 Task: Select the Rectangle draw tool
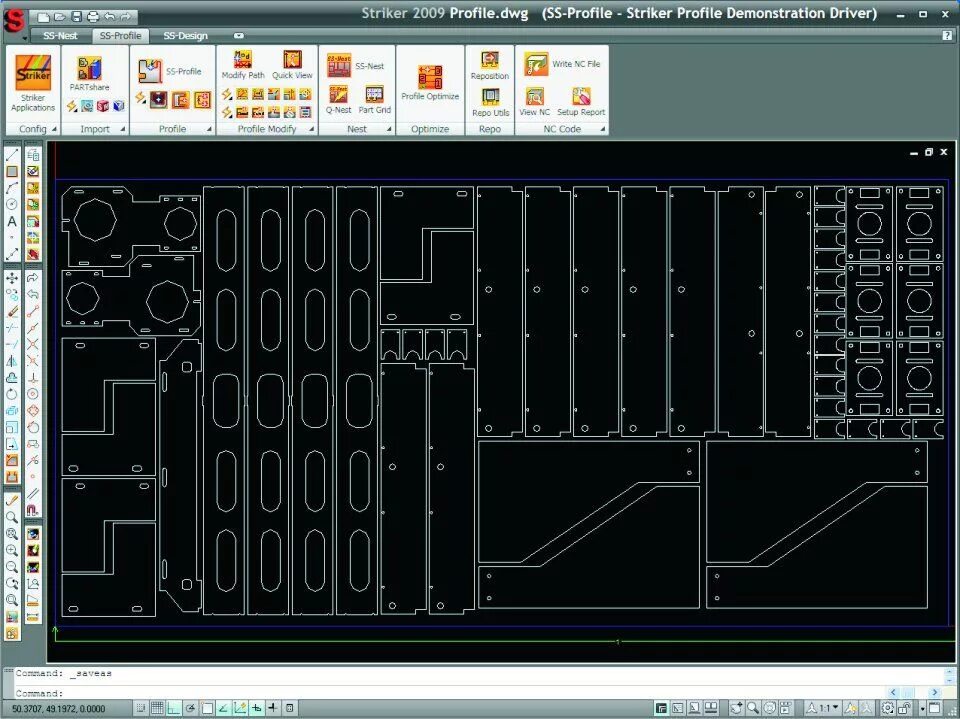12,171
